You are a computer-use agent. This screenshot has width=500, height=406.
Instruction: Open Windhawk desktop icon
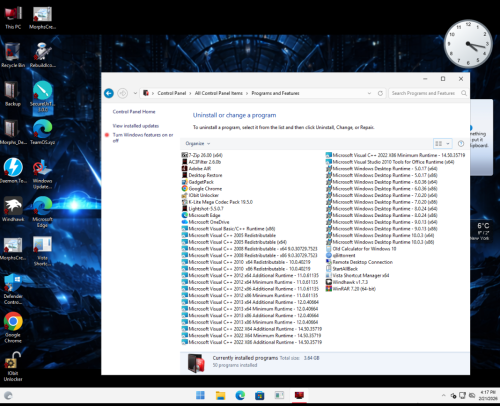[13, 209]
